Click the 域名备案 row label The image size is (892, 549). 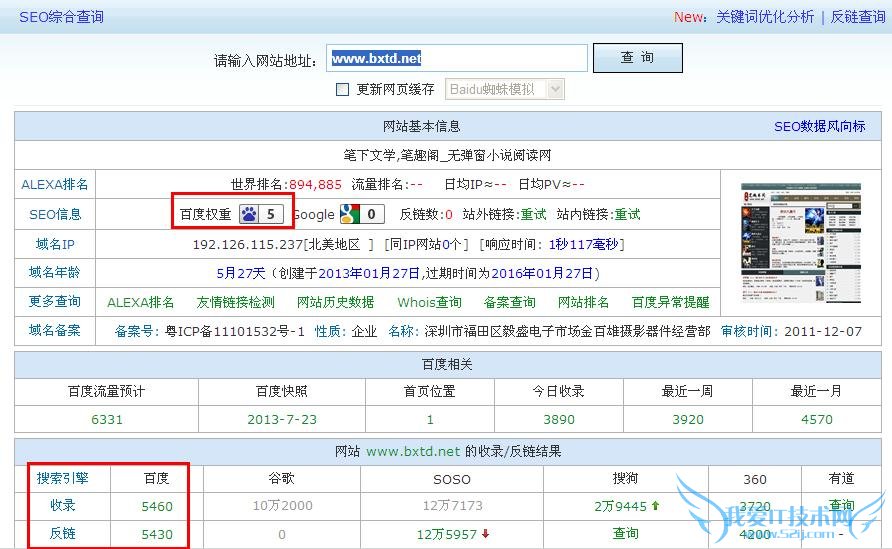click(55, 330)
